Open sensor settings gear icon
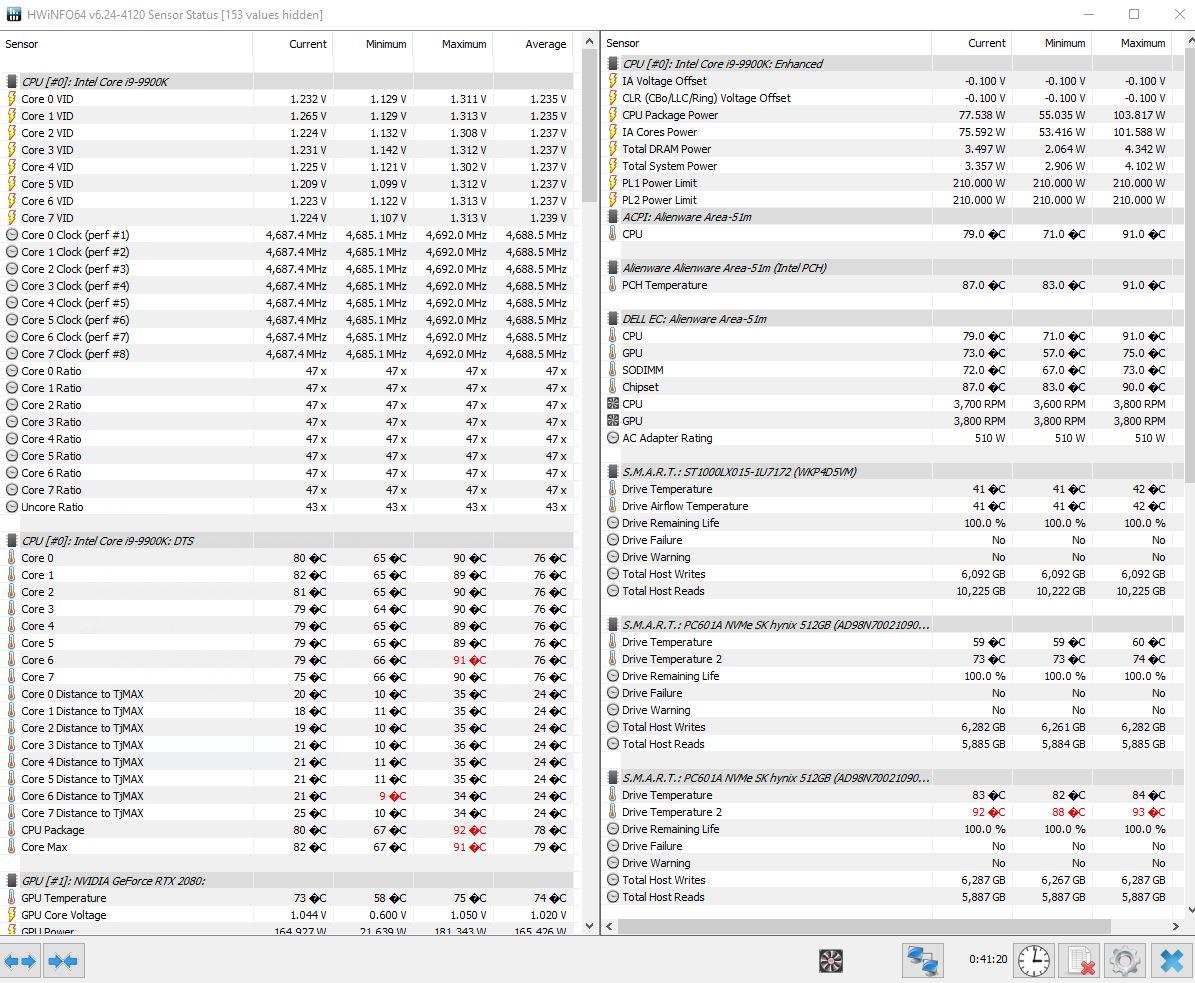 [1125, 961]
